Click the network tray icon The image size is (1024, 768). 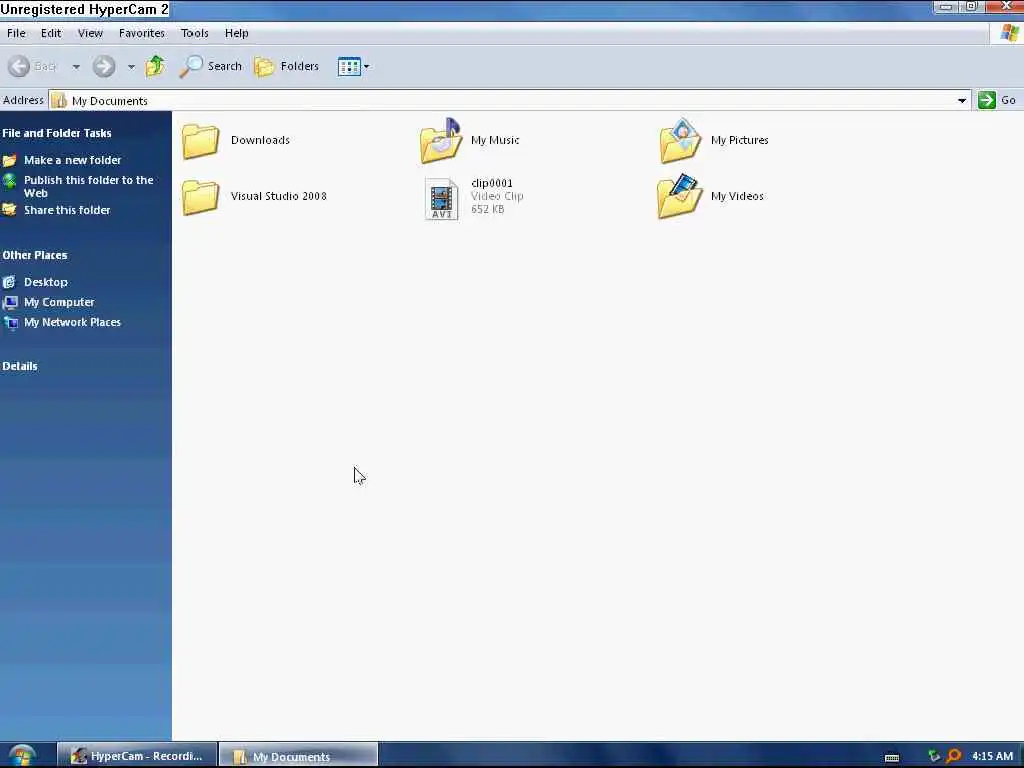coord(934,756)
